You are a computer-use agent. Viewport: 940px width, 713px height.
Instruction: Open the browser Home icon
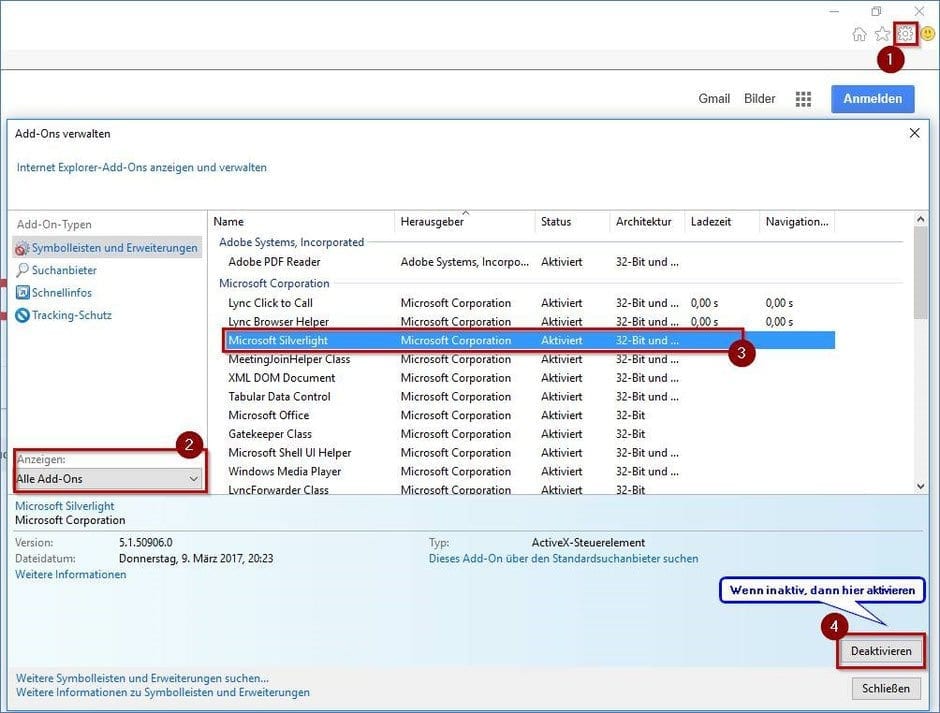(x=859, y=34)
